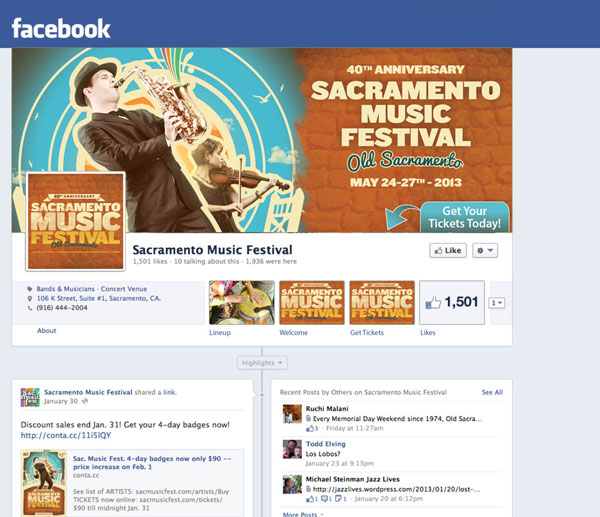This screenshot has width=600, height=517.
Task: Click the like thumb on Ruchi Malani's post
Action: [310, 429]
